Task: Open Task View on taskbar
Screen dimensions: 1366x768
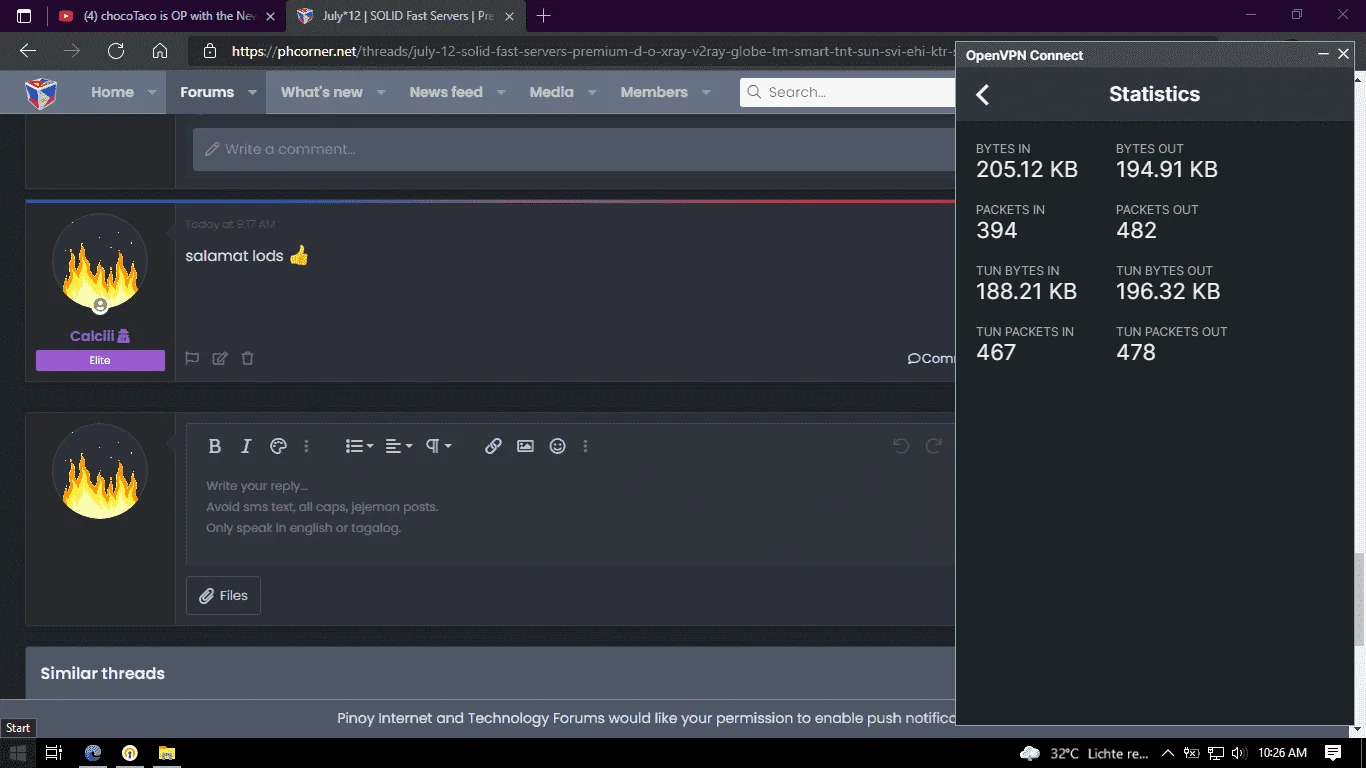Action: (54, 753)
